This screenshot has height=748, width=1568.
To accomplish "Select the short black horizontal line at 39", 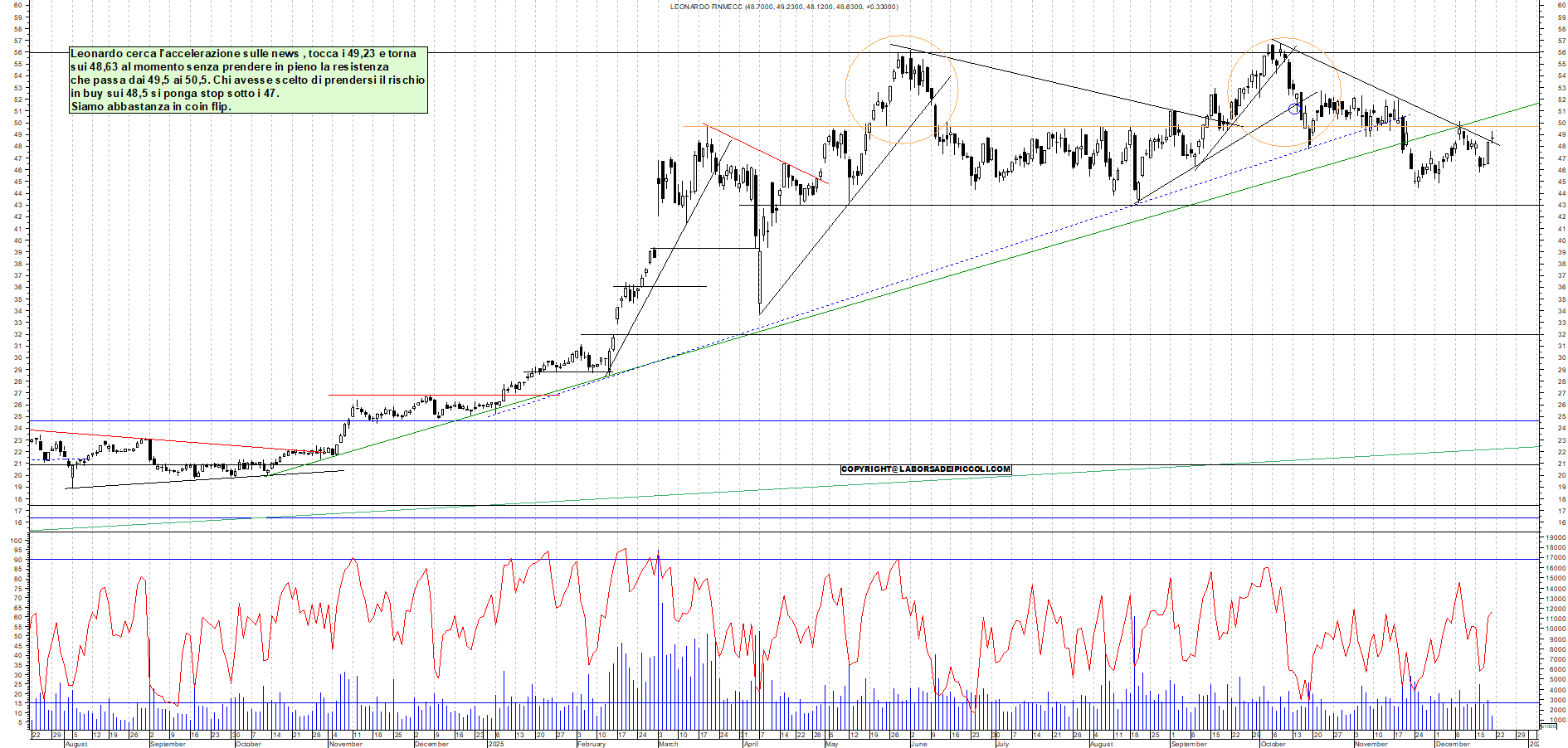I will [x=705, y=248].
